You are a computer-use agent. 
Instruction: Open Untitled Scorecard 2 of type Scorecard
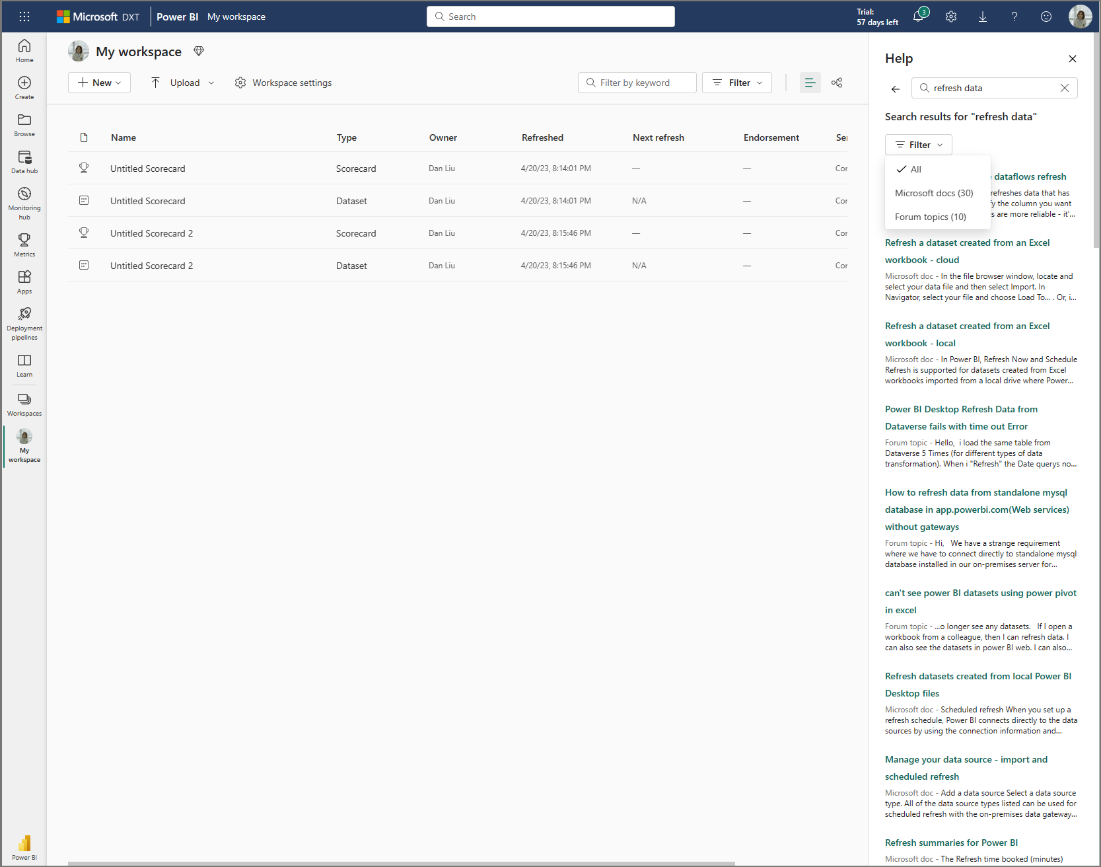point(151,233)
